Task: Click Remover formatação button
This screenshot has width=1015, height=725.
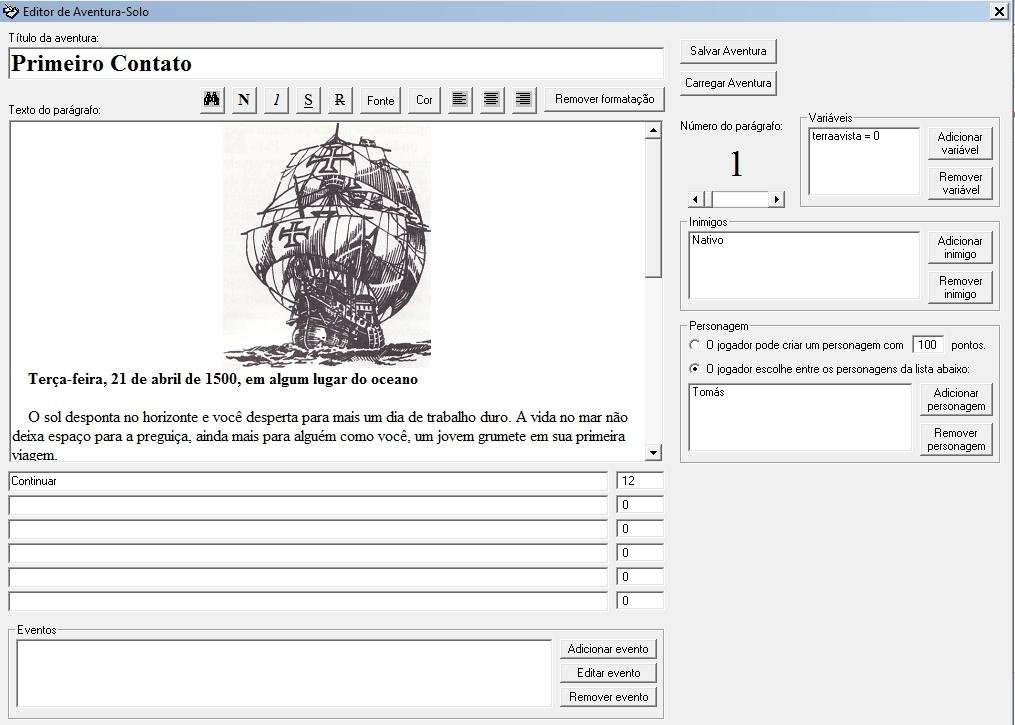Action: click(605, 99)
